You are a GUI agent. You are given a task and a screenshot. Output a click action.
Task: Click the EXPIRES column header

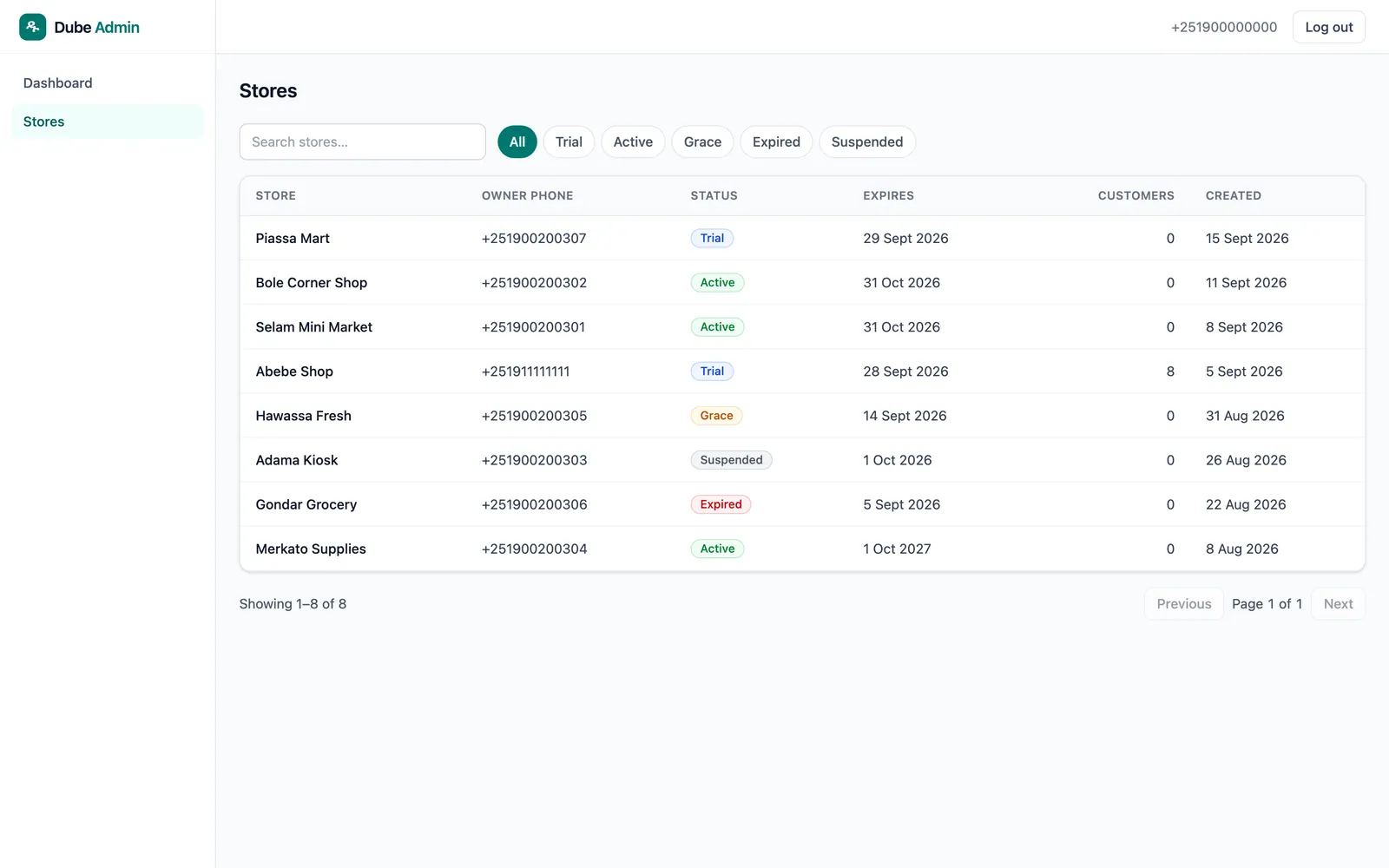tap(888, 195)
